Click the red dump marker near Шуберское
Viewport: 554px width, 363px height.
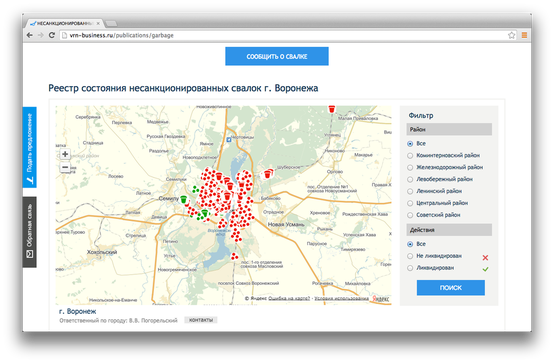268,174
